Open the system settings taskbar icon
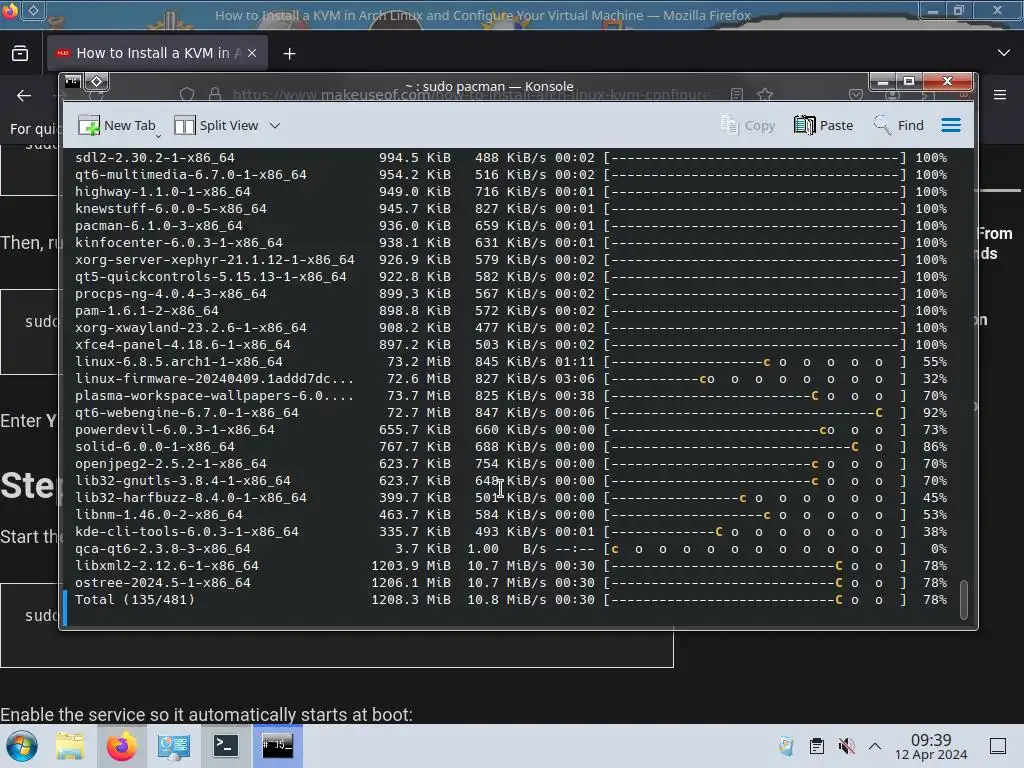1024x768 pixels. pos(174,746)
